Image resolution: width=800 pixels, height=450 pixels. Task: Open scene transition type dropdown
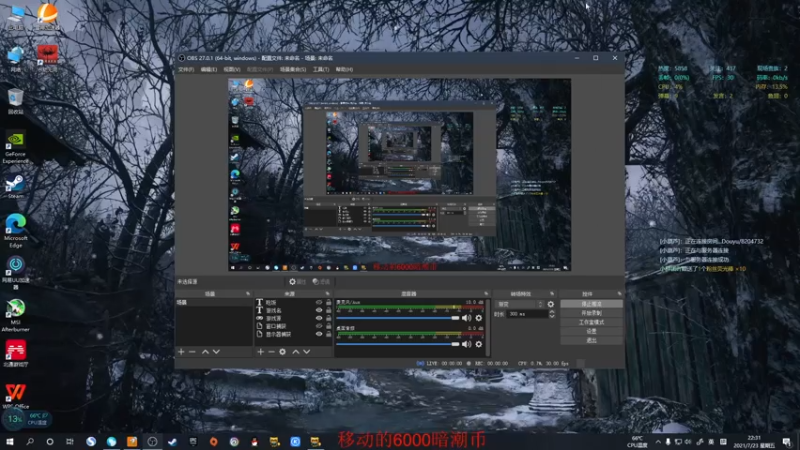520,304
